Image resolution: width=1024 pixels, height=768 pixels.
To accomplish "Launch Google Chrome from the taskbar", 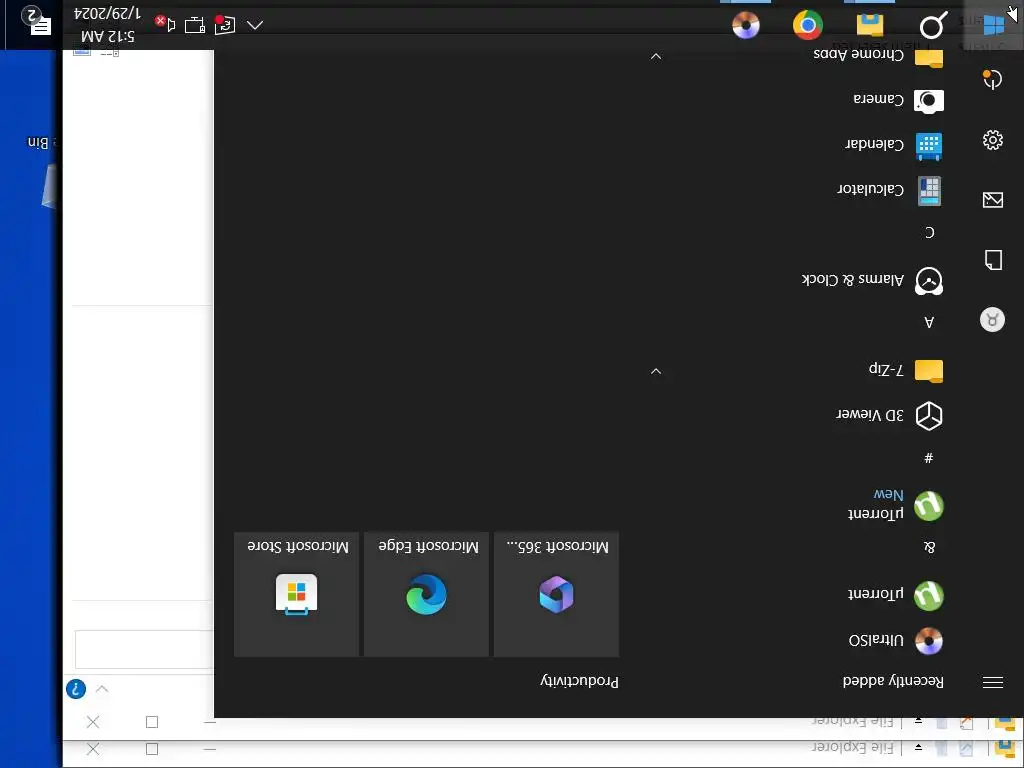I will coord(808,25).
